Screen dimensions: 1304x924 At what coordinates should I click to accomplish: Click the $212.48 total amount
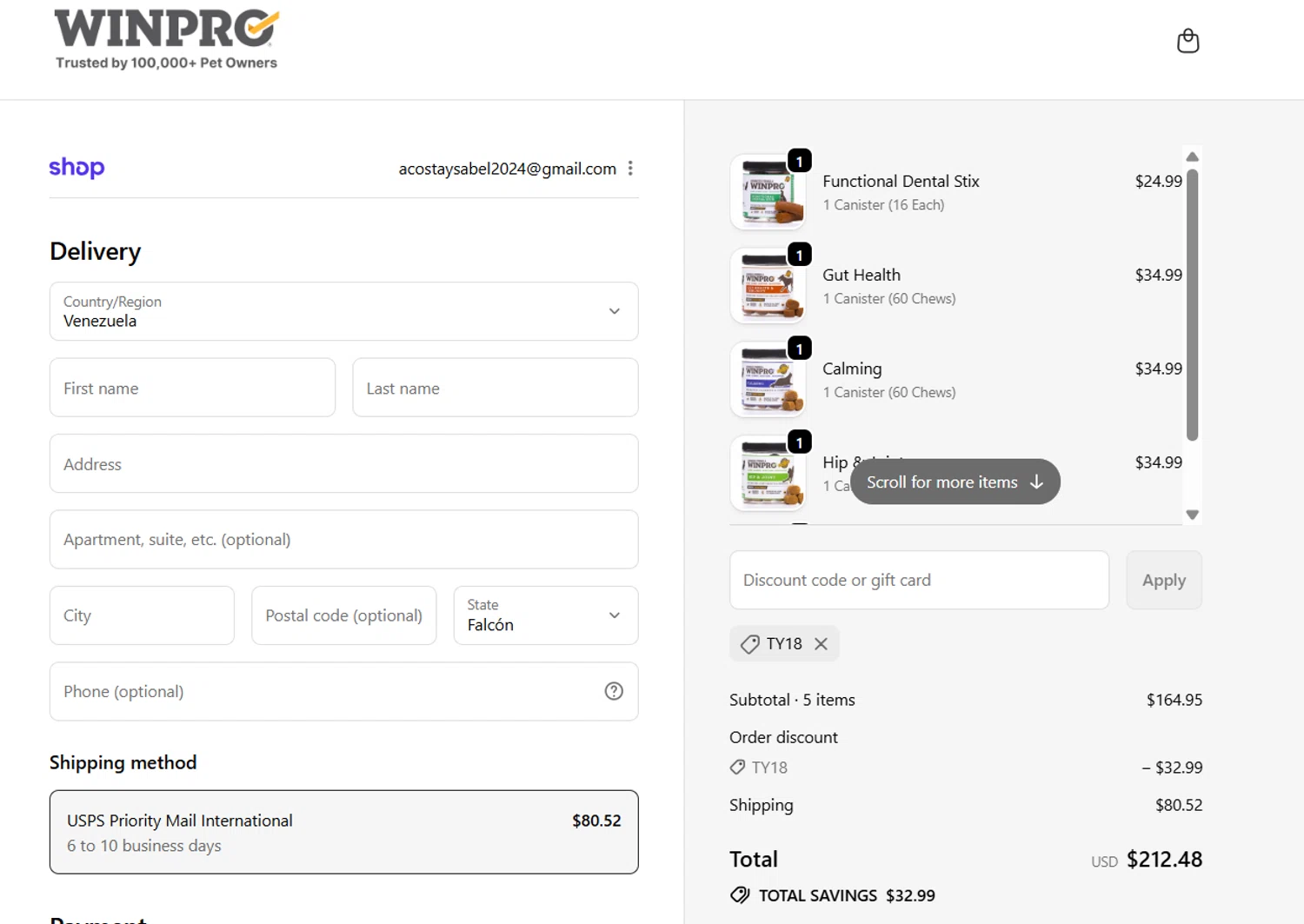pyautogui.click(x=1164, y=859)
